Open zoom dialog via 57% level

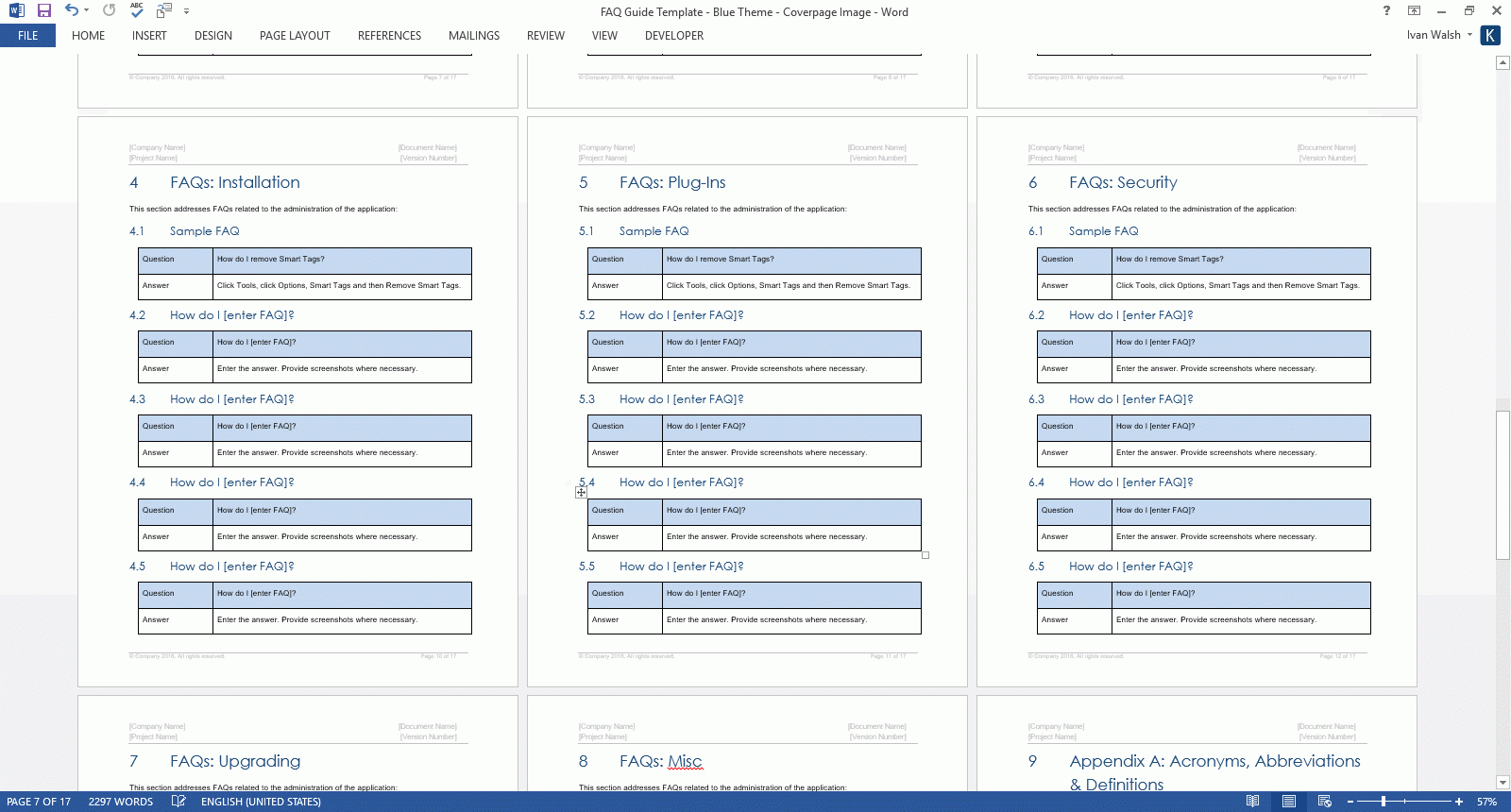[x=1487, y=802]
